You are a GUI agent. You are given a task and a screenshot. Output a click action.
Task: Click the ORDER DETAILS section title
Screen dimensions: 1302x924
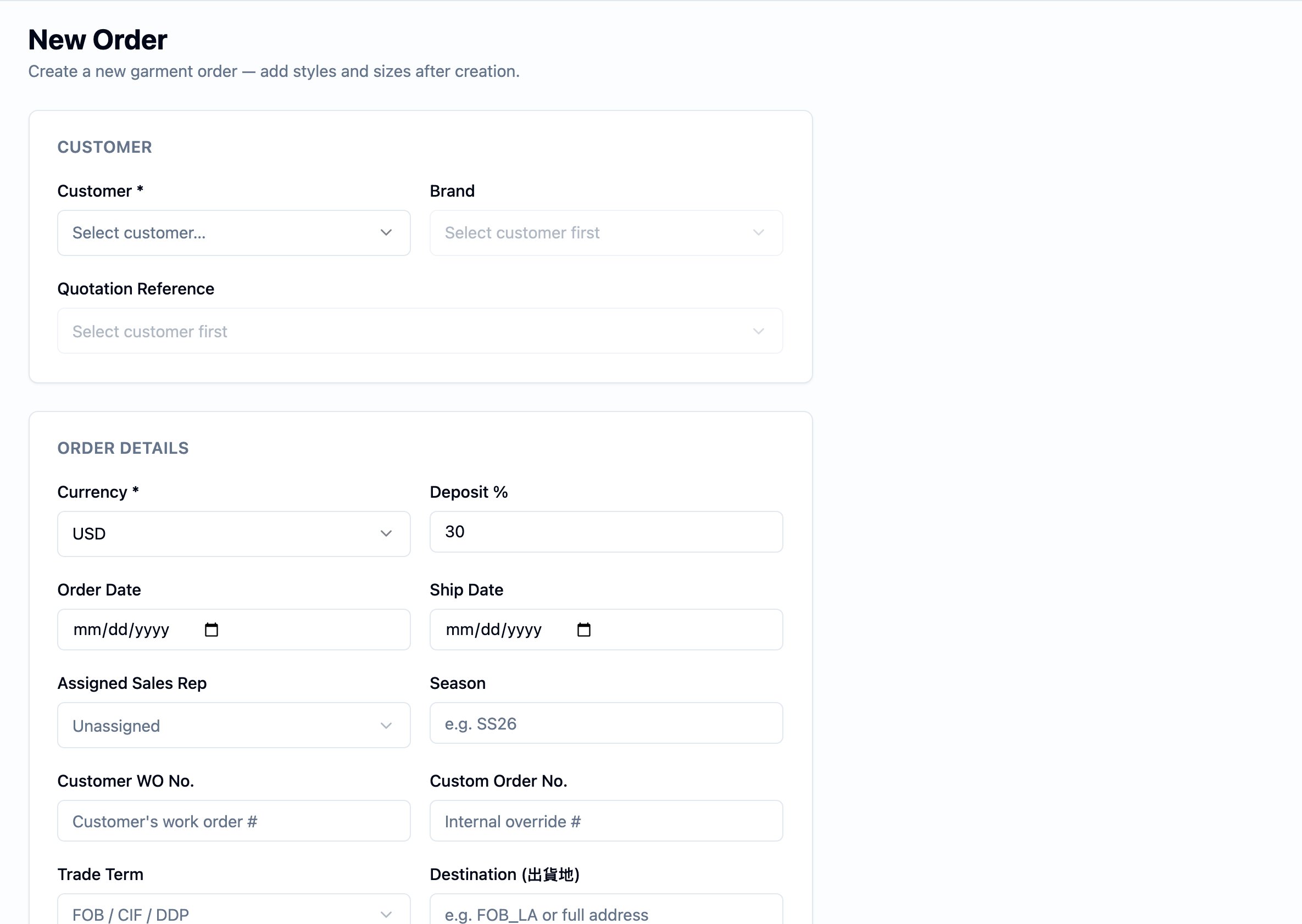123,448
